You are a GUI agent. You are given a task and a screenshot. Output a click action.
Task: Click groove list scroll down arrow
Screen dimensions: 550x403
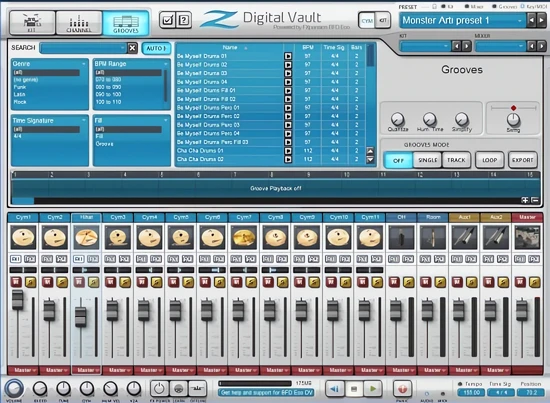(370, 160)
